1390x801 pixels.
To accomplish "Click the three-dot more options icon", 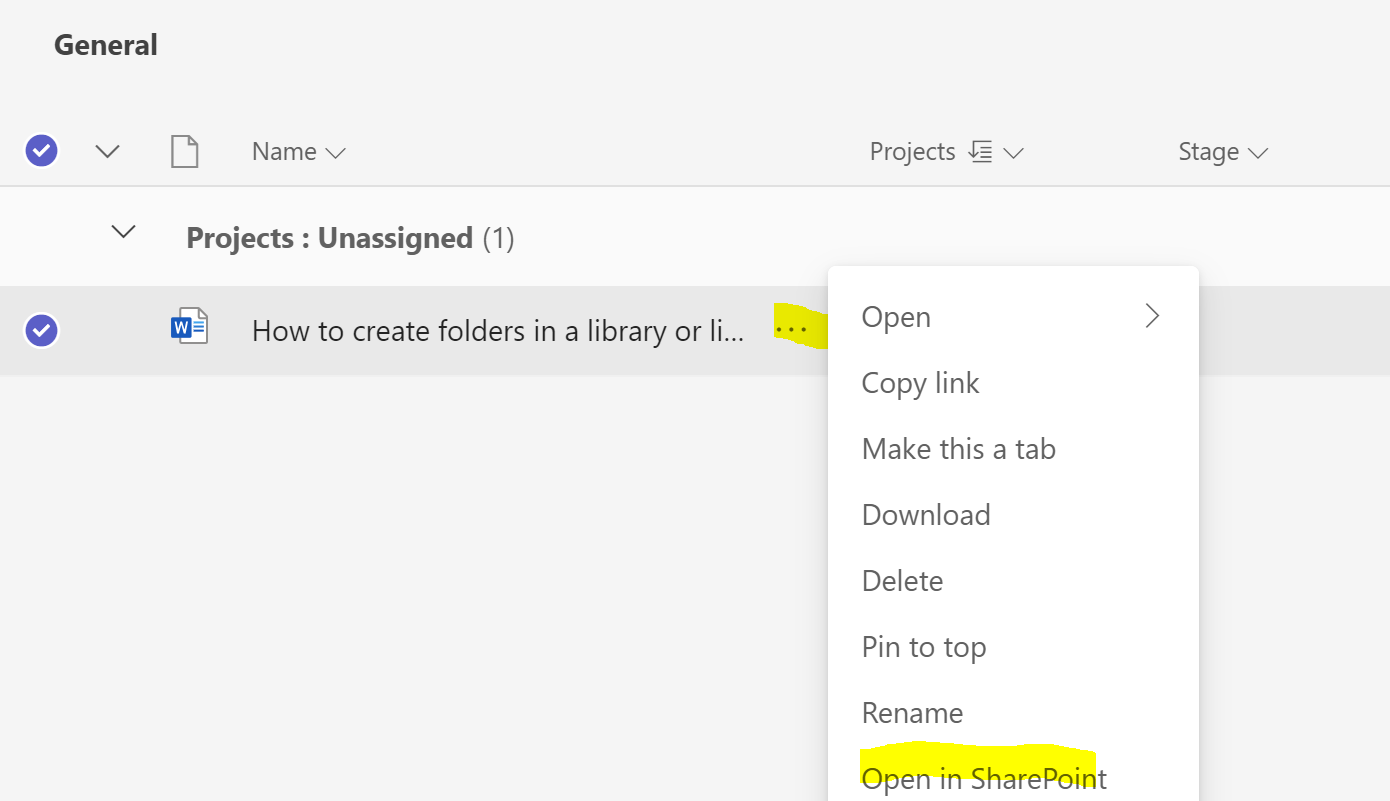I will point(791,329).
